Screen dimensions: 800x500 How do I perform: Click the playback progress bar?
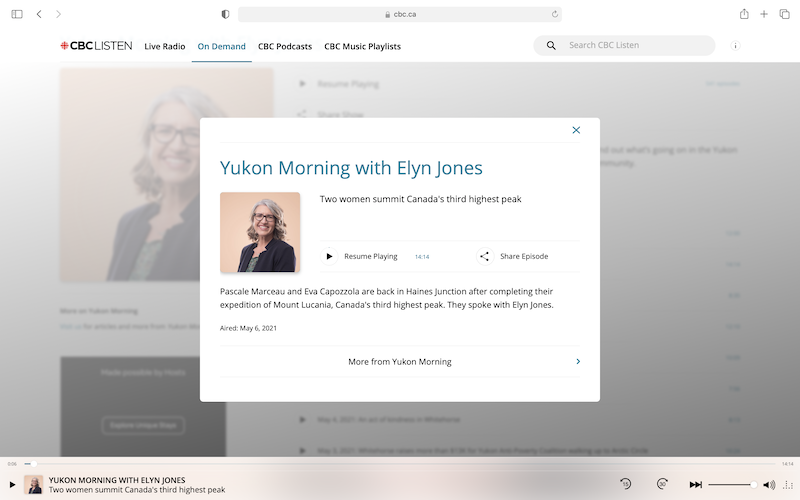[x=399, y=464]
